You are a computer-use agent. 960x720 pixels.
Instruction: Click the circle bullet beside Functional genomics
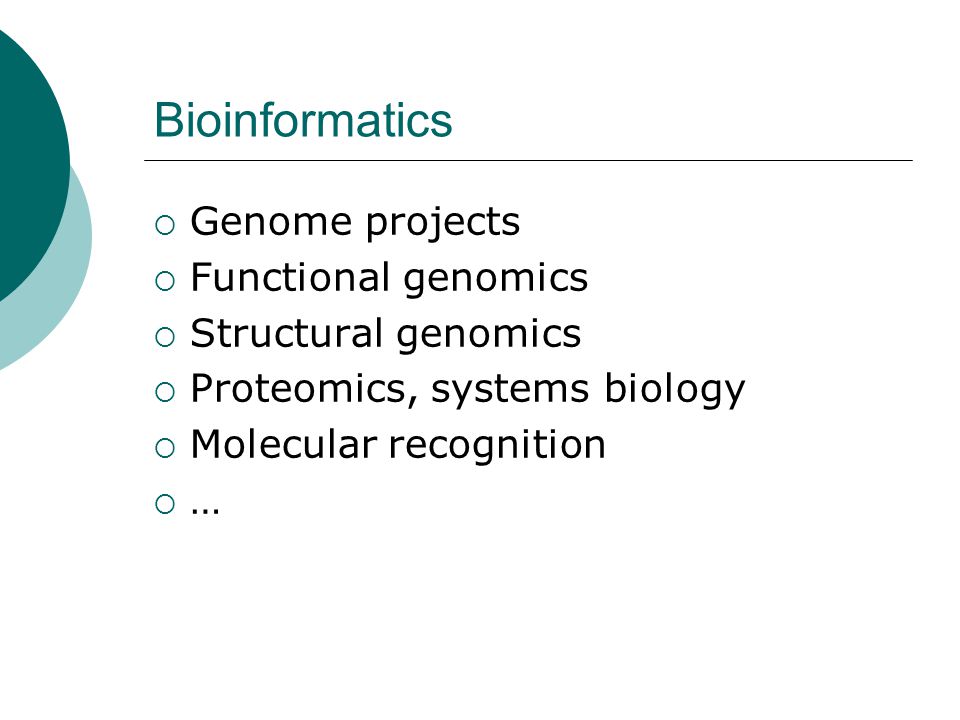click(165, 281)
